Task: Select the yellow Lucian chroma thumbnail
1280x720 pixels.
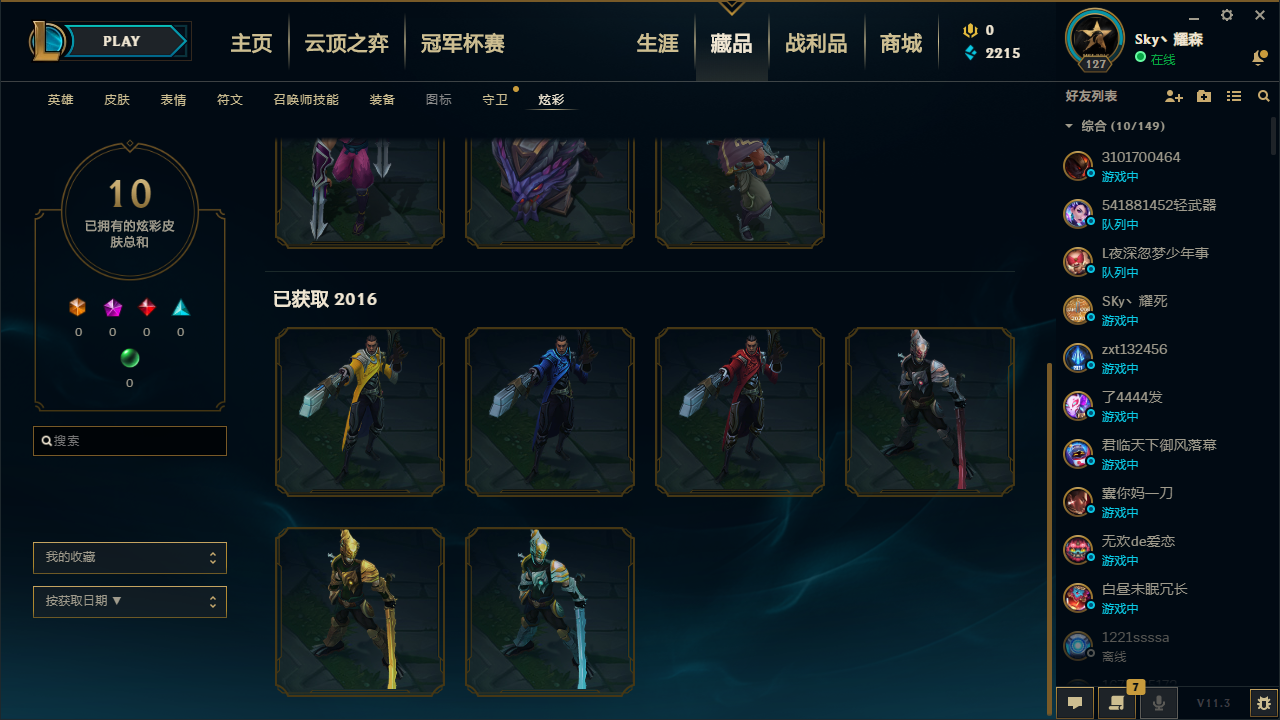Action: pyautogui.click(x=360, y=412)
